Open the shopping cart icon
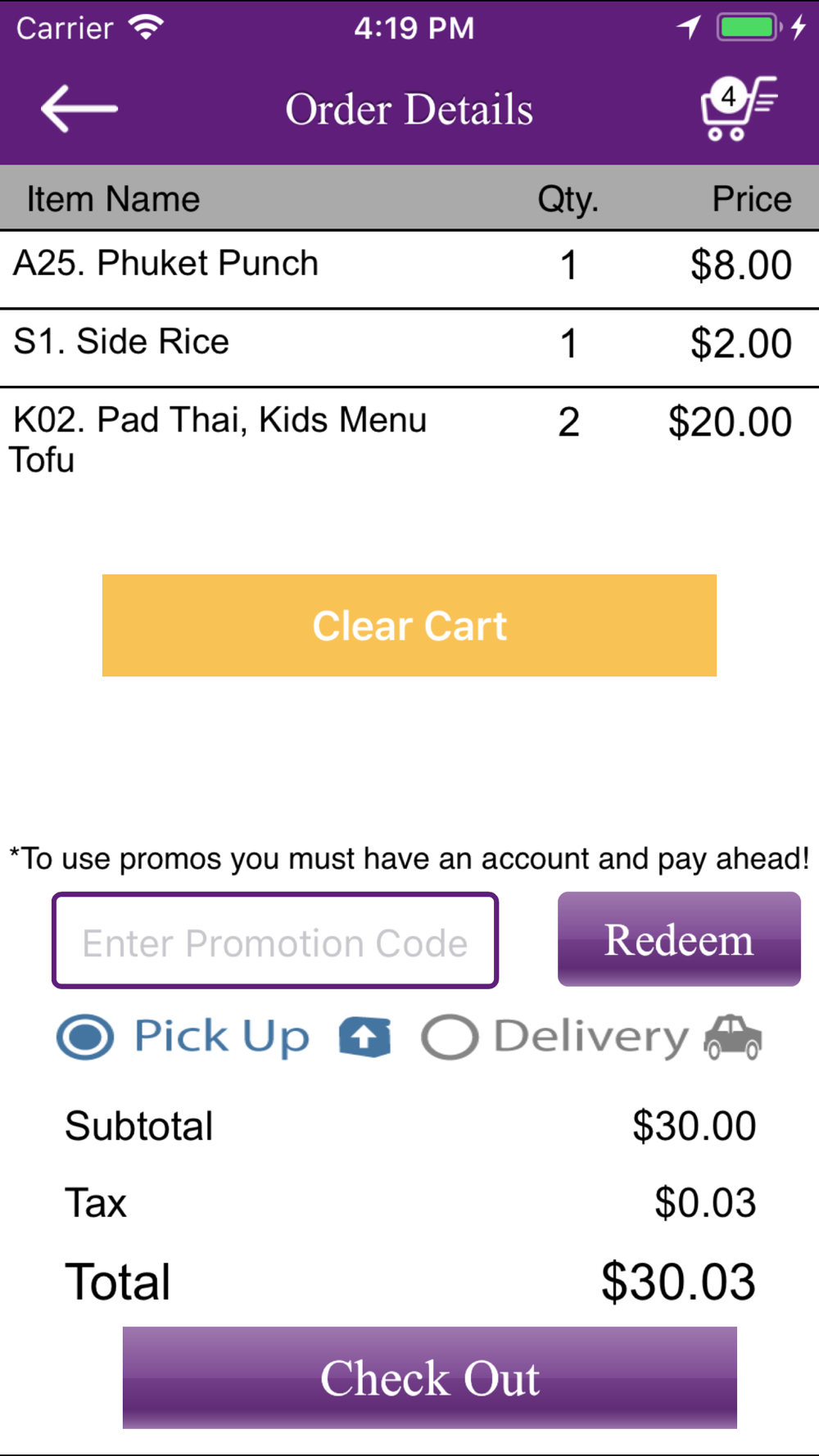Screen dimensions: 819x1456 tap(739, 109)
